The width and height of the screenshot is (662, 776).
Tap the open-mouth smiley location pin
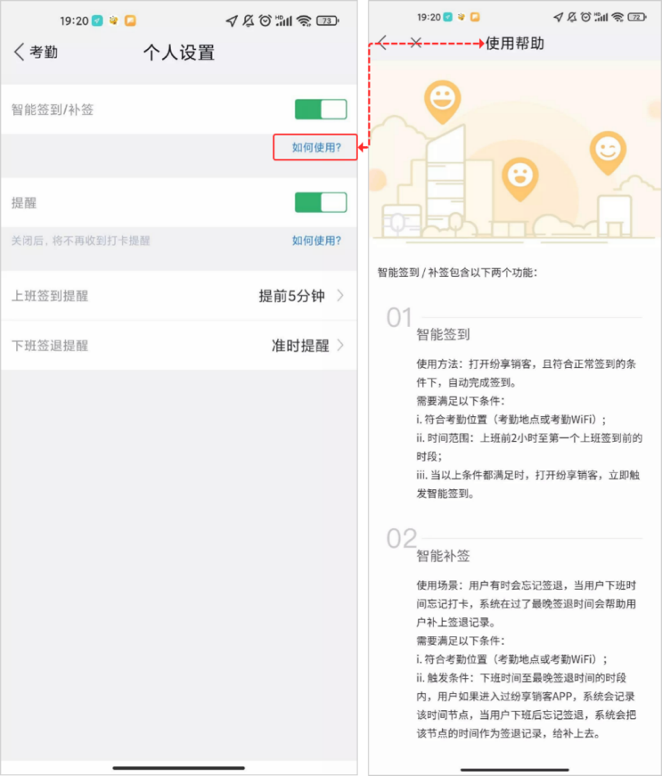[520, 179]
